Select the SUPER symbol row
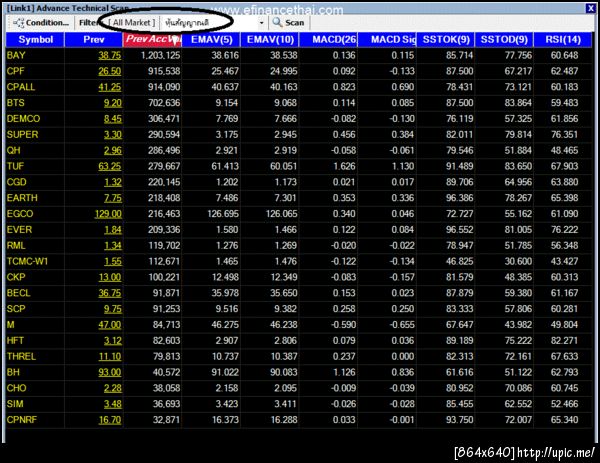The height and width of the screenshot is (463, 600). (299, 135)
